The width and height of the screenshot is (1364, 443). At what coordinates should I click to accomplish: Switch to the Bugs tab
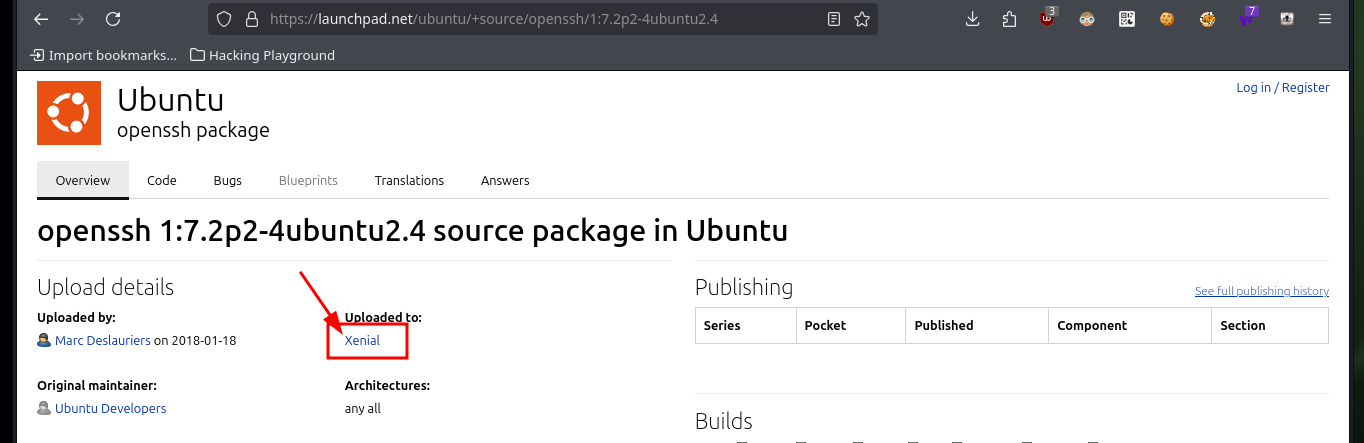pos(228,180)
